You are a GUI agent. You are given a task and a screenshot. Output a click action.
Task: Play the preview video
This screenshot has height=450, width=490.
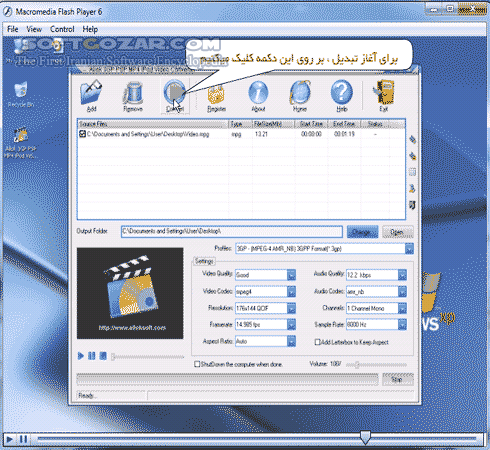pyautogui.click(x=81, y=356)
